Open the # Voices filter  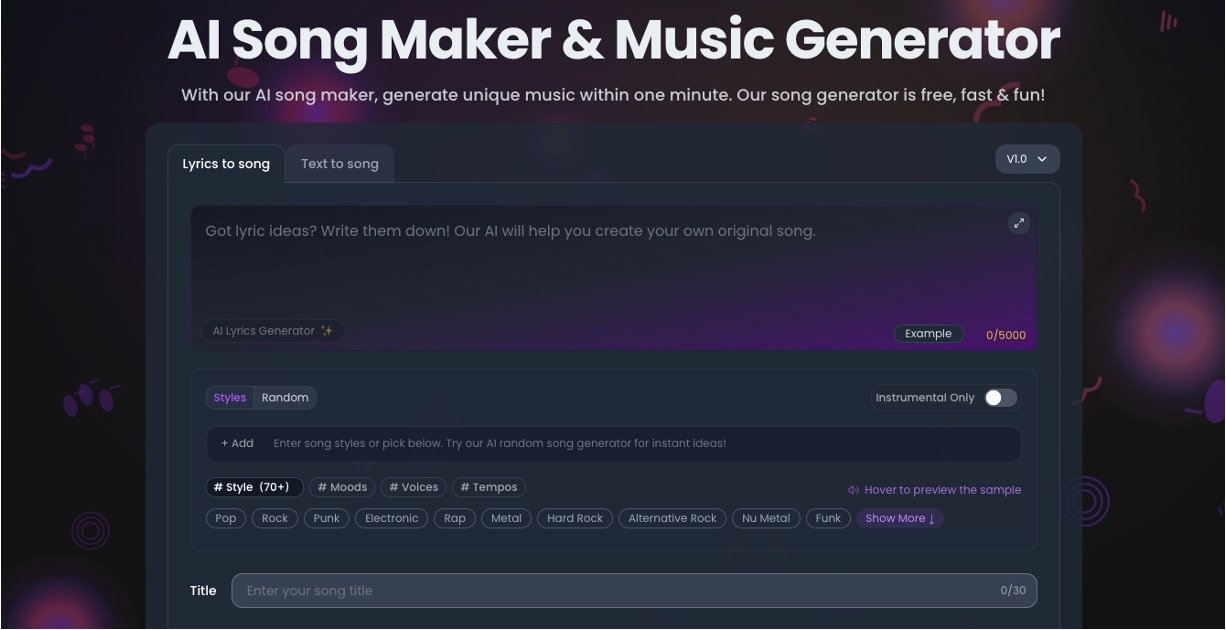click(413, 487)
